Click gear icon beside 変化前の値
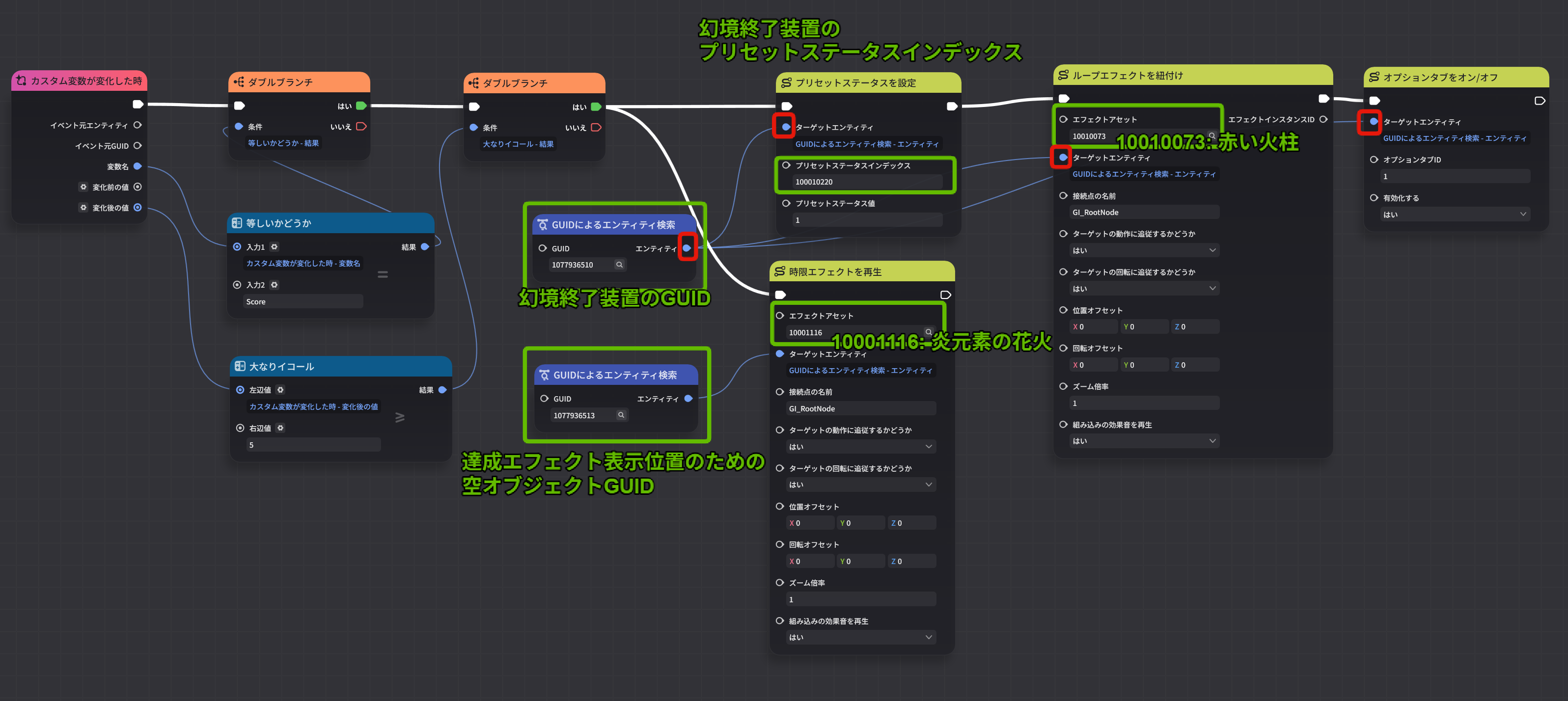This screenshot has width=1568, height=701. [x=83, y=187]
